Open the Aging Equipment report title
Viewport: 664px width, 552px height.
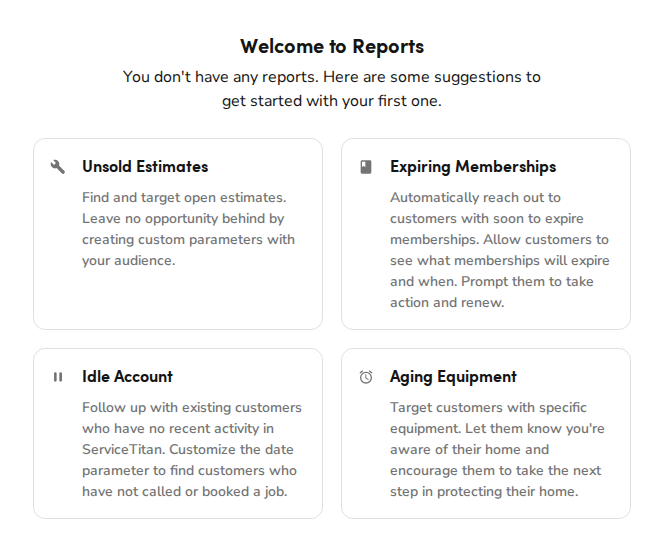(x=453, y=377)
